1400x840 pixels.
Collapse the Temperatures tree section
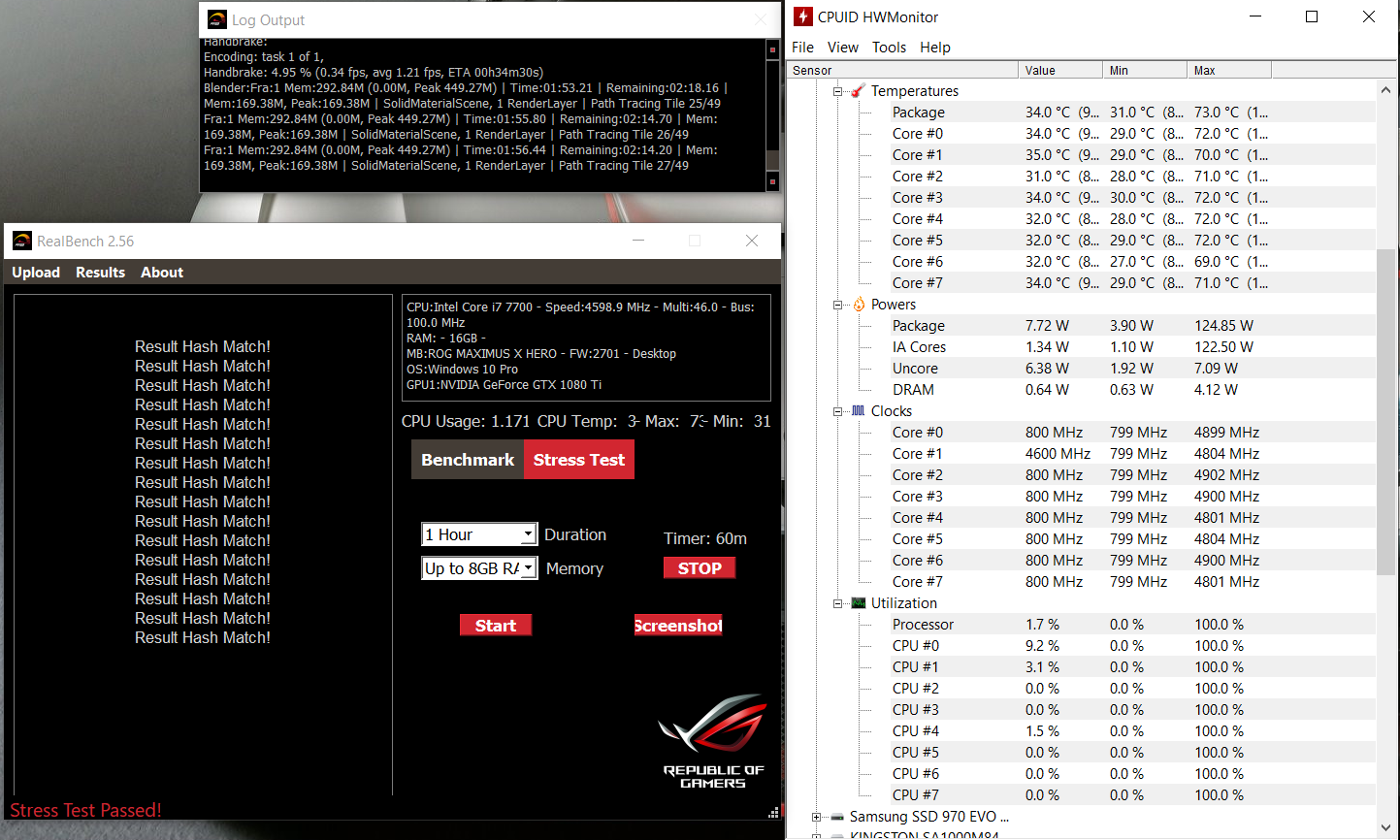tap(838, 91)
